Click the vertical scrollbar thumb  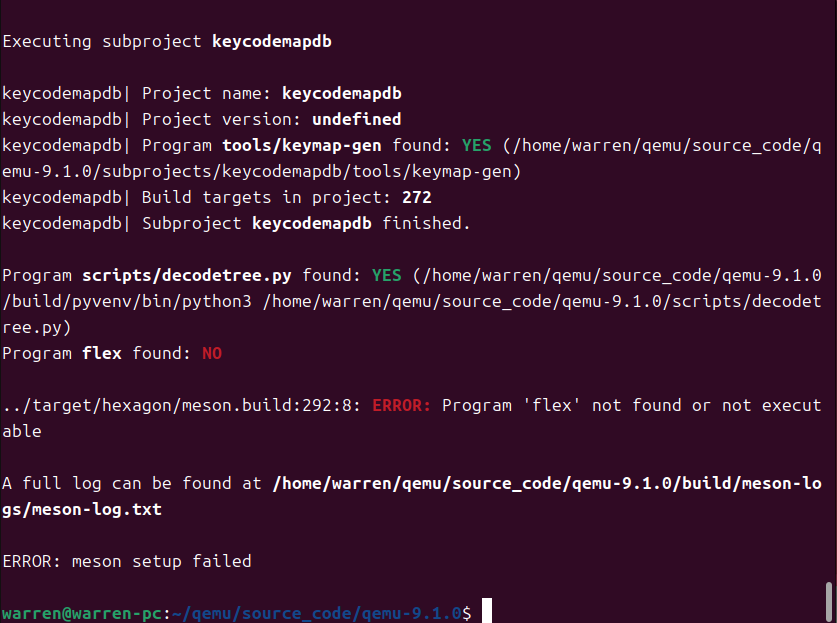(828, 601)
